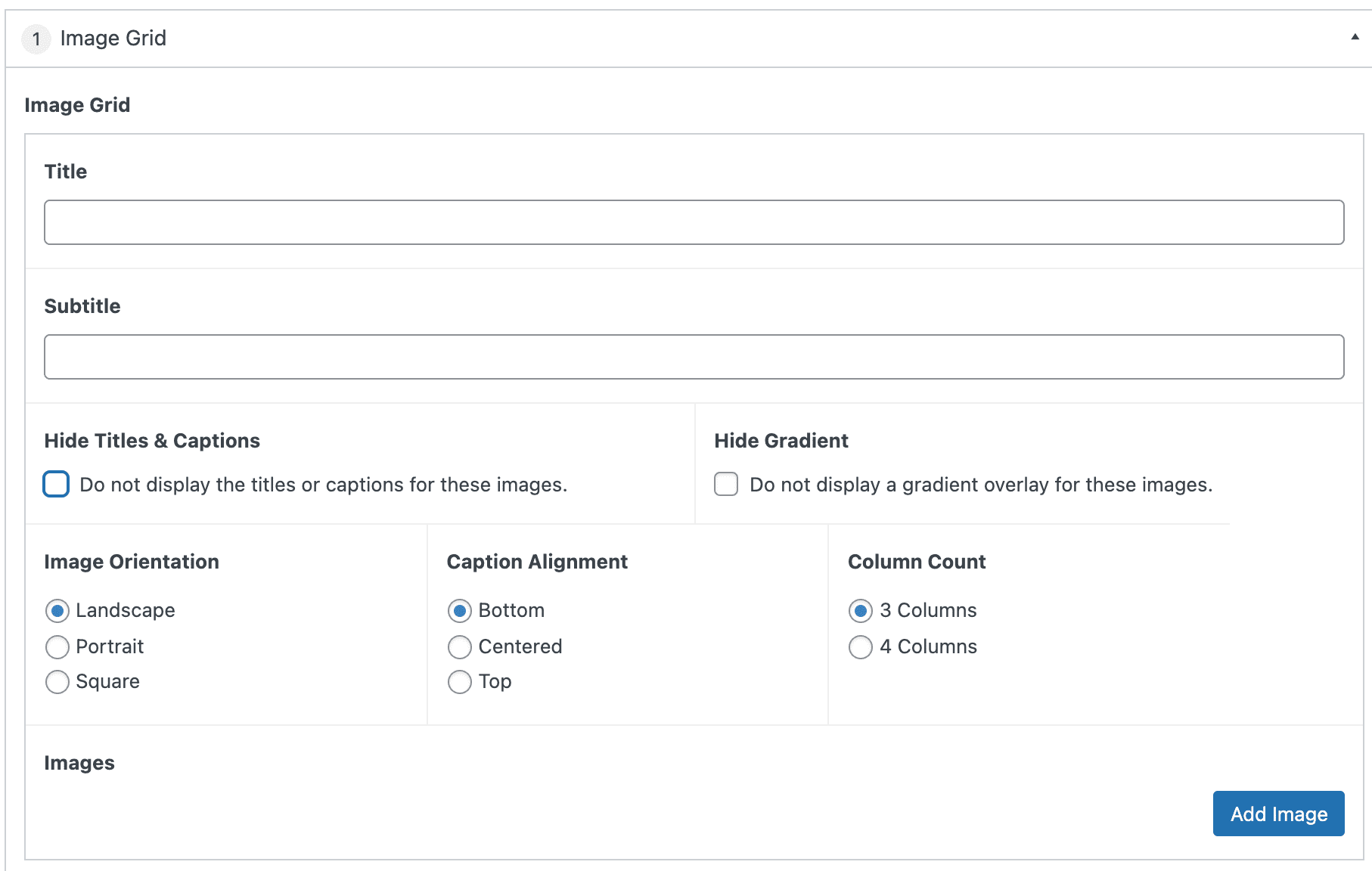Click the 4 Columns label text

point(928,646)
